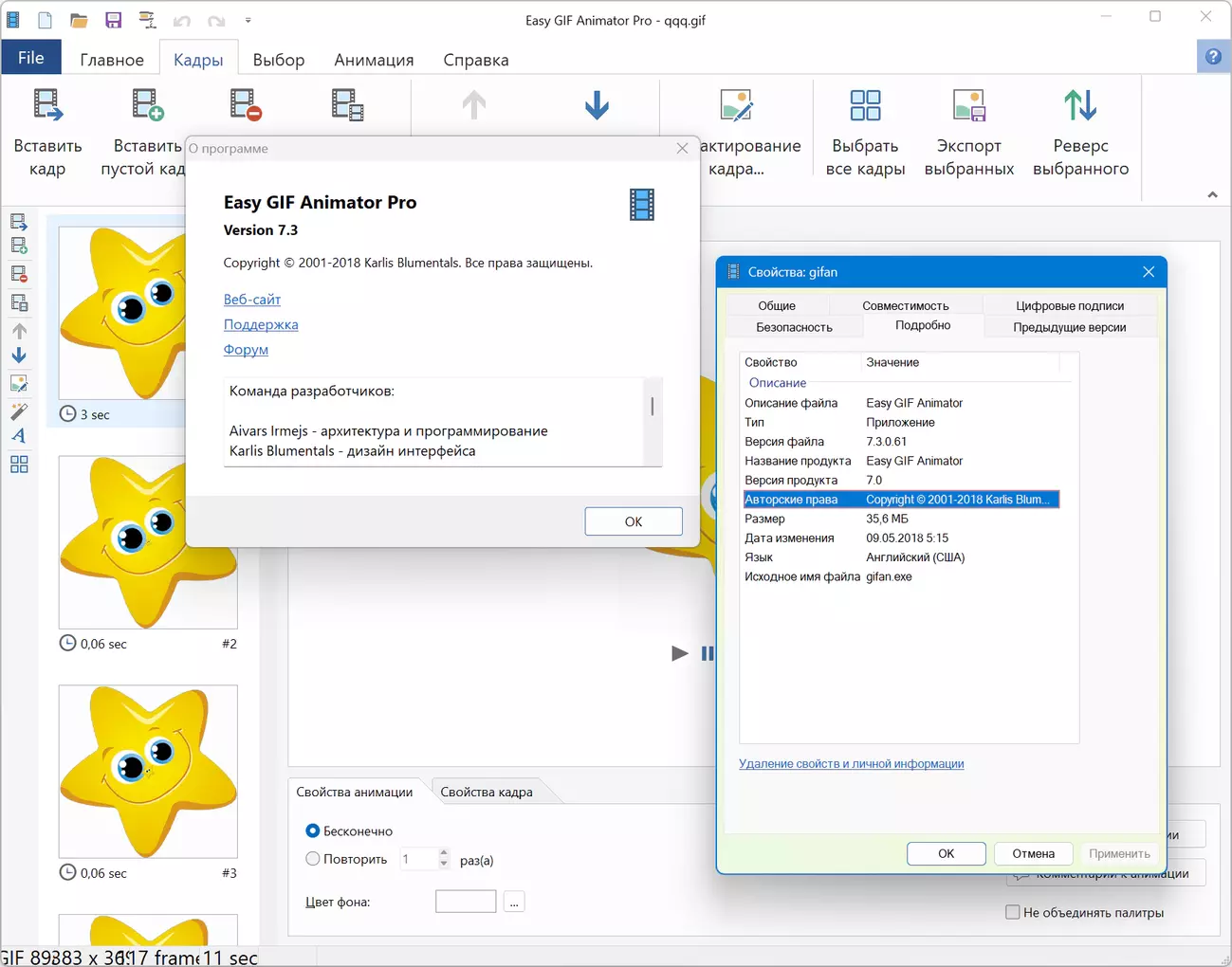
Task: Switch to the Выбор ribbon tab
Action: click(x=279, y=60)
